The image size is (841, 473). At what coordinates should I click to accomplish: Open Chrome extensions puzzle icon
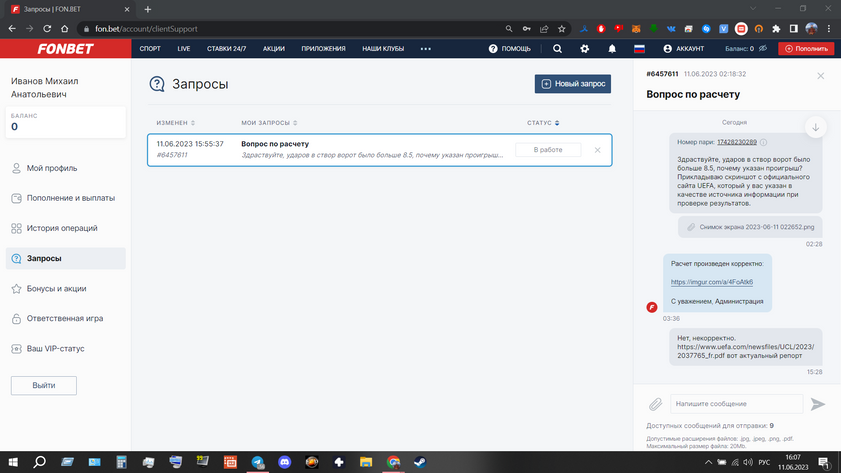tap(776, 29)
